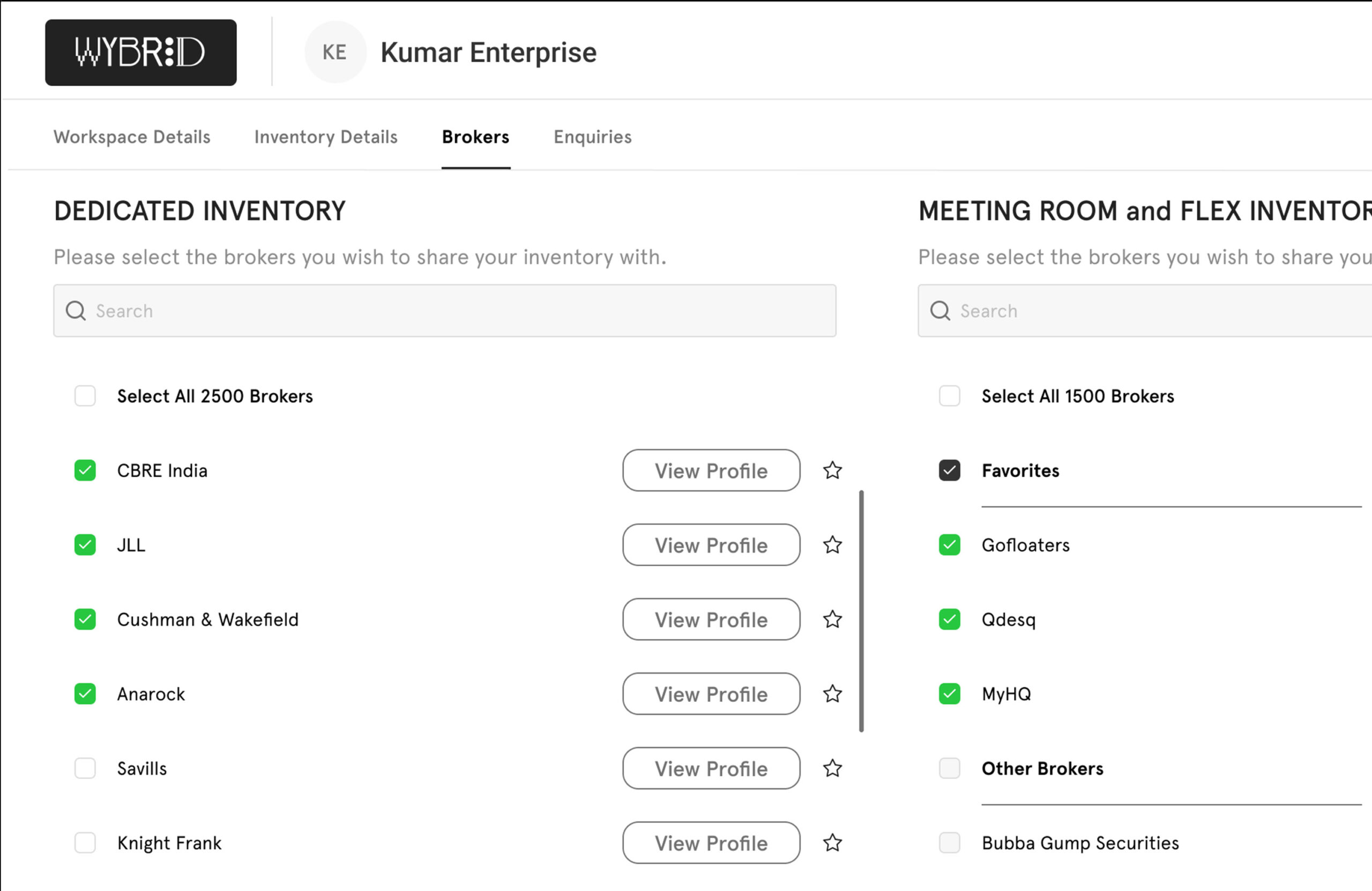This screenshot has height=891, width=1372.
Task: Click the Favorites heading label
Action: 1020,470
